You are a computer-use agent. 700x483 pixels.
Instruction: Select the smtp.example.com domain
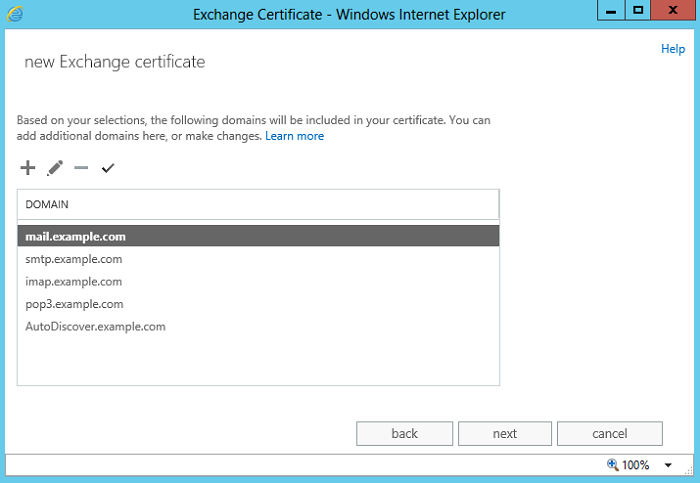(258, 259)
